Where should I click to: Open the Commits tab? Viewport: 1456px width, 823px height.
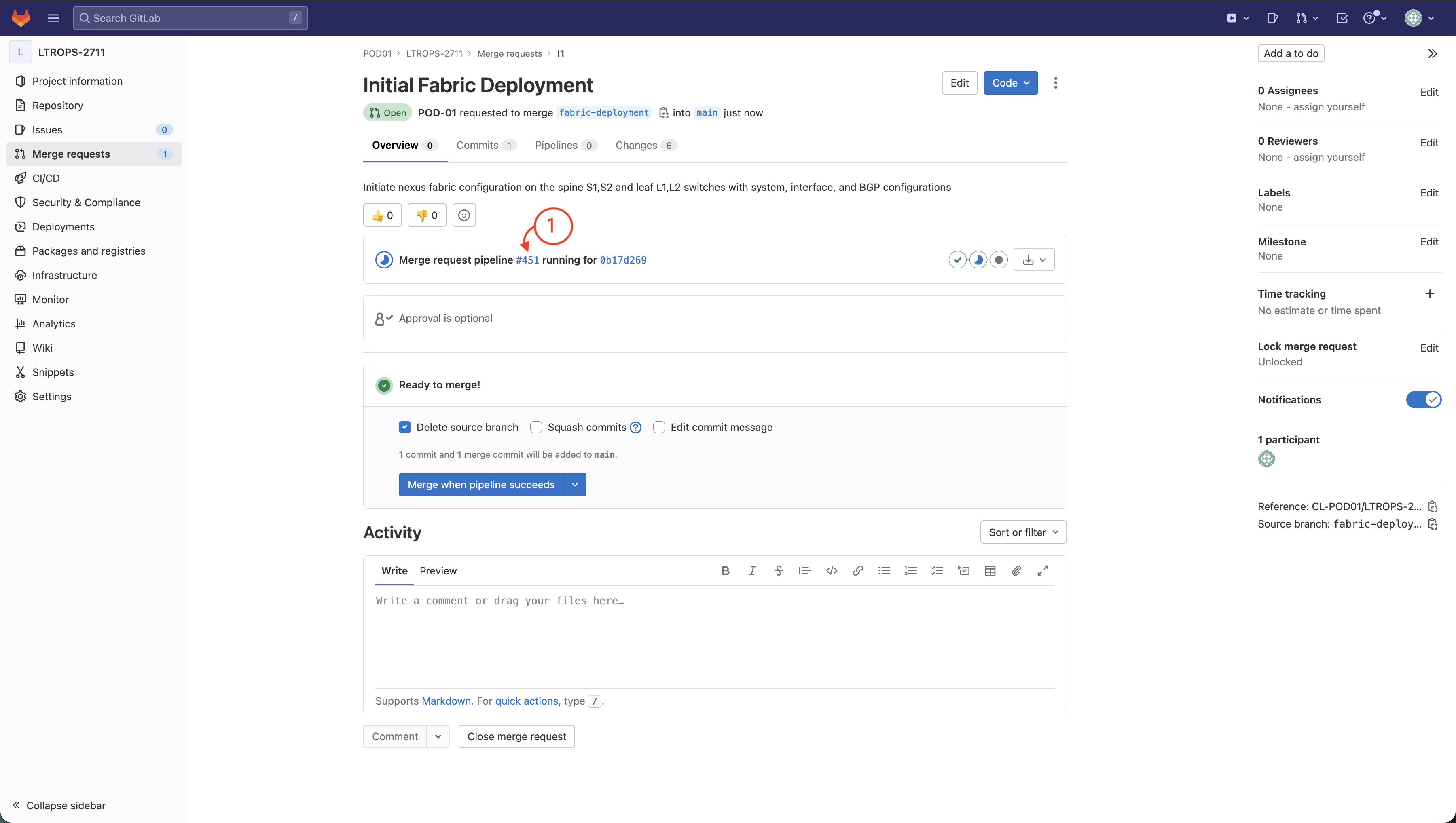pyautogui.click(x=477, y=145)
